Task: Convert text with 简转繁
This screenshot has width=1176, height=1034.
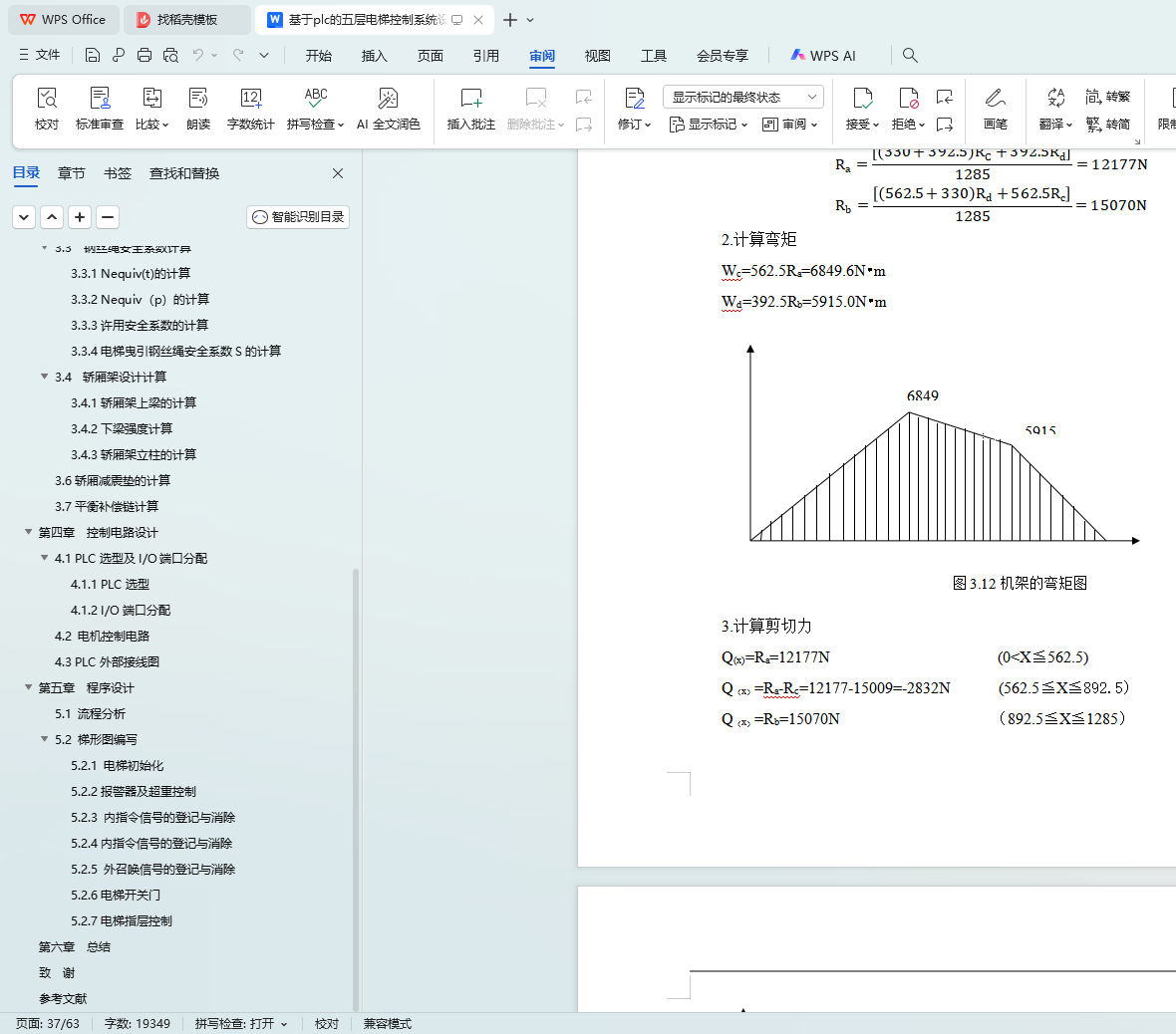Action: point(1108,97)
